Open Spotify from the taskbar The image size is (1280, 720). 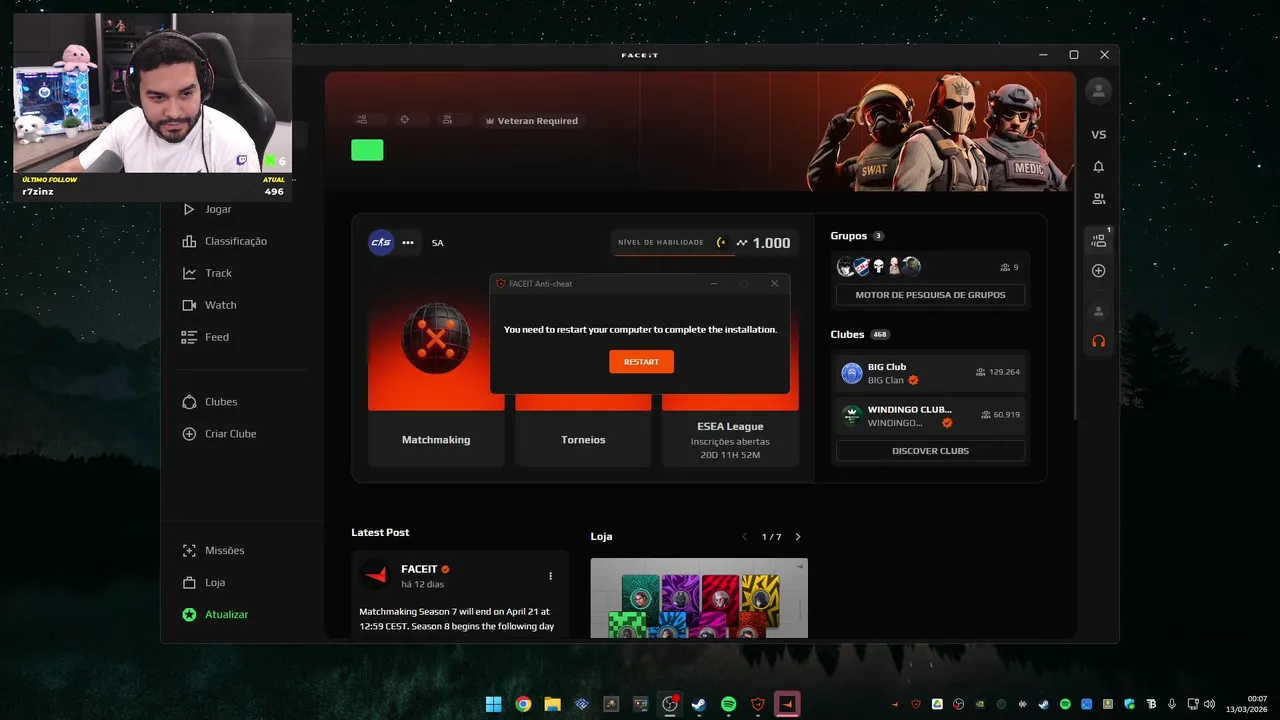point(729,704)
